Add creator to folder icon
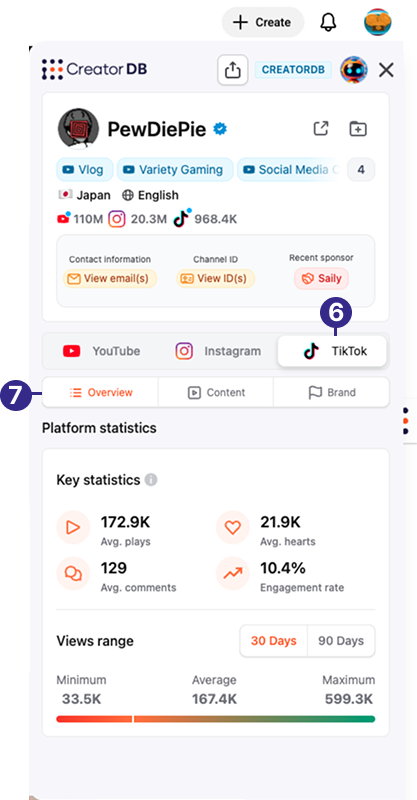417x800 pixels. (x=358, y=129)
